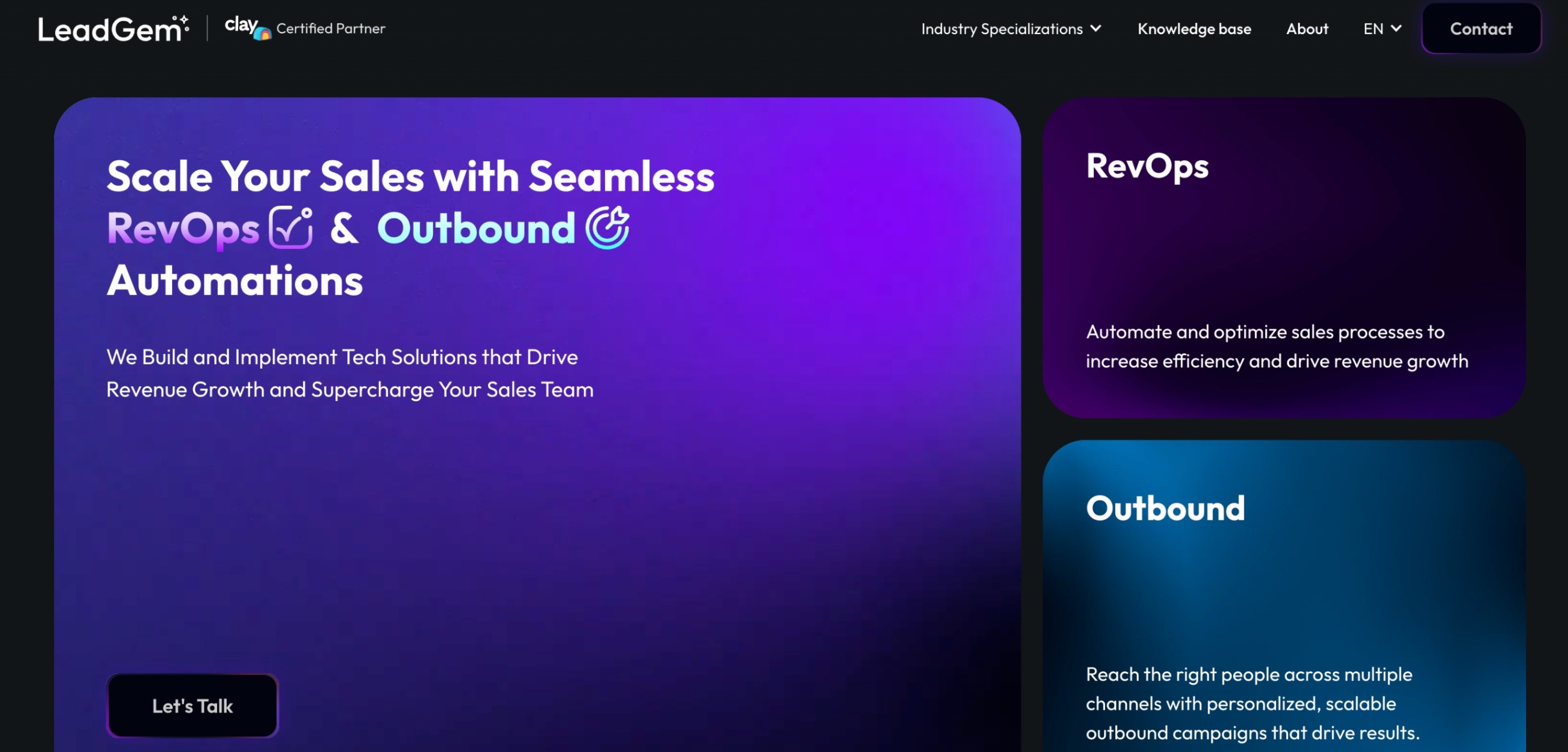
Task: Open the EN language selector
Action: coord(1380,29)
